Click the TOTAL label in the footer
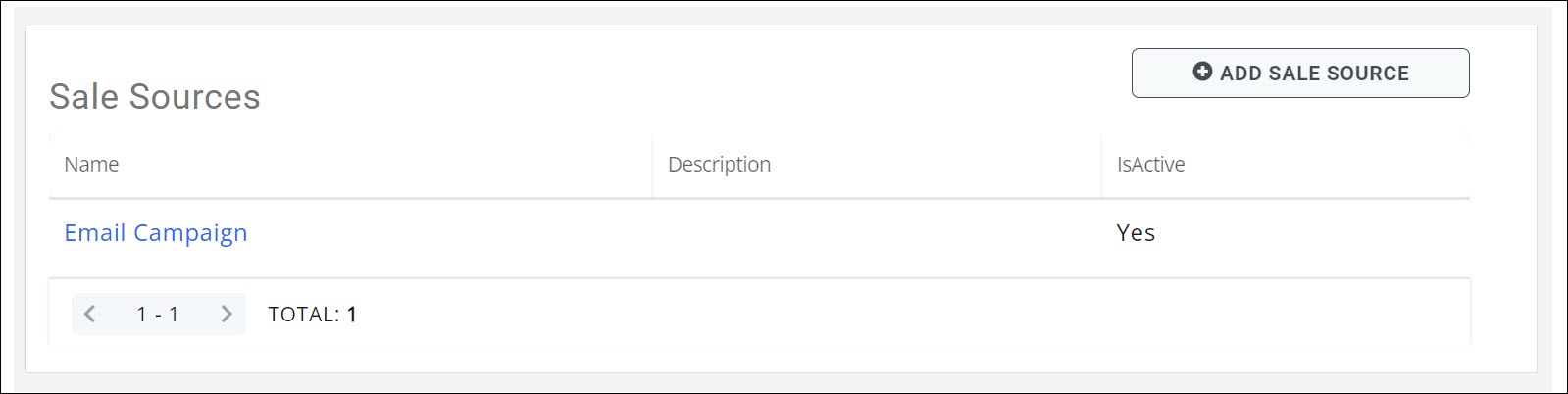Image resolution: width=1568 pixels, height=394 pixels. (303, 315)
